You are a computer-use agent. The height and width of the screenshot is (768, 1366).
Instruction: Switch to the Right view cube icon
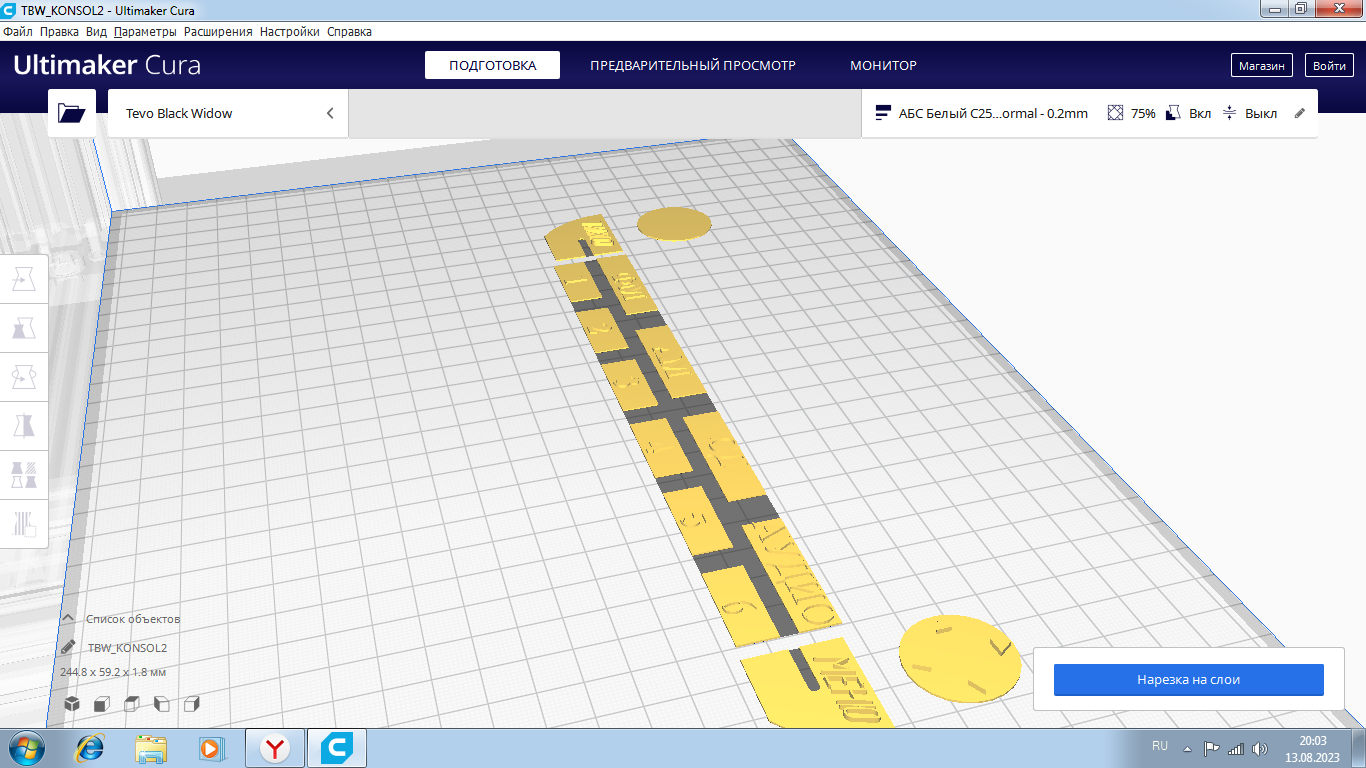coord(192,704)
